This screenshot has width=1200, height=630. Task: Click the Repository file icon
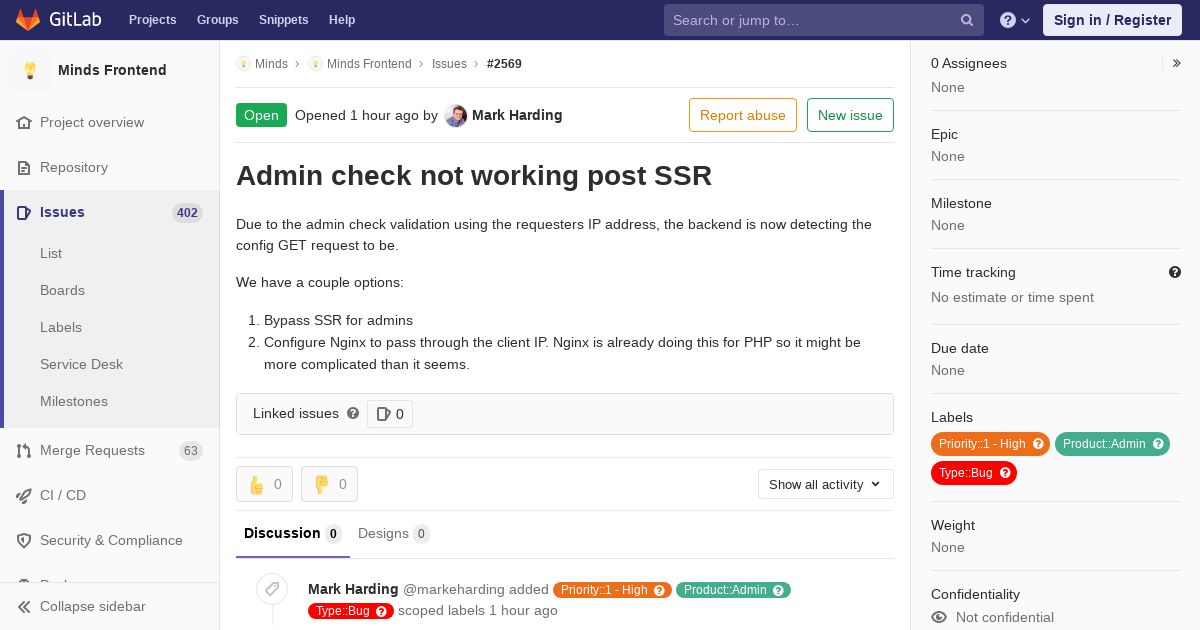coord(24,167)
